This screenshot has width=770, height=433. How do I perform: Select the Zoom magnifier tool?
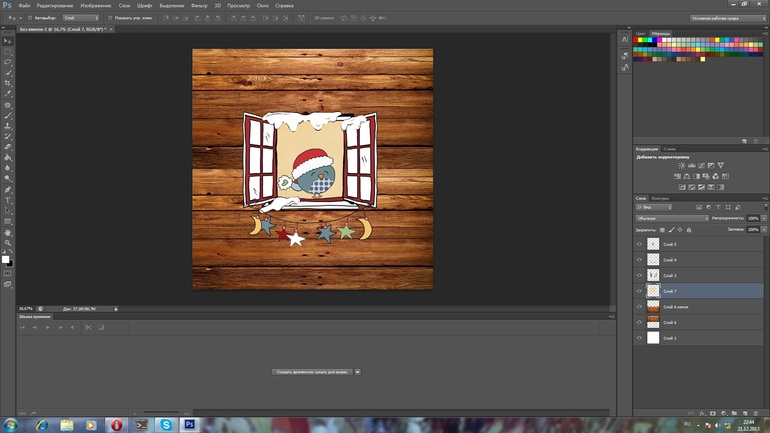pyautogui.click(x=8, y=243)
